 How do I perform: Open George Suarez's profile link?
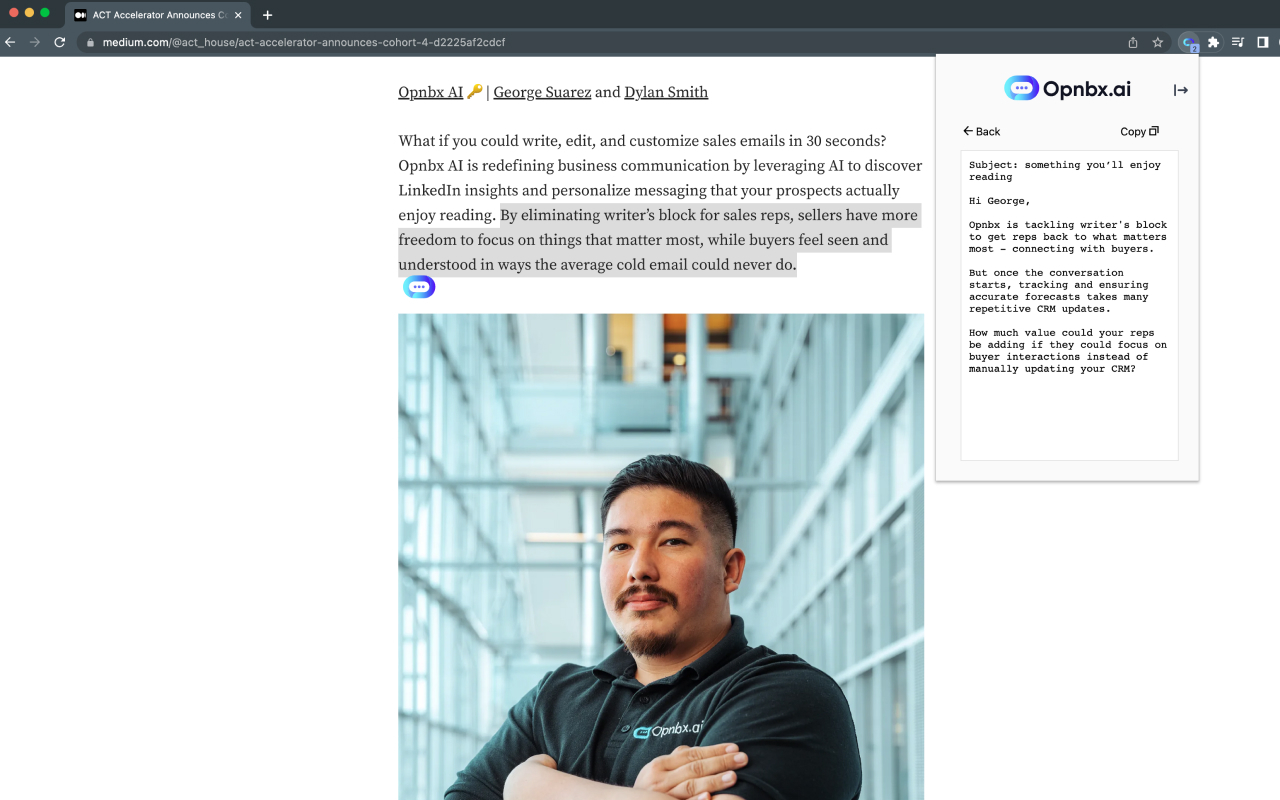[x=542, y=92]
